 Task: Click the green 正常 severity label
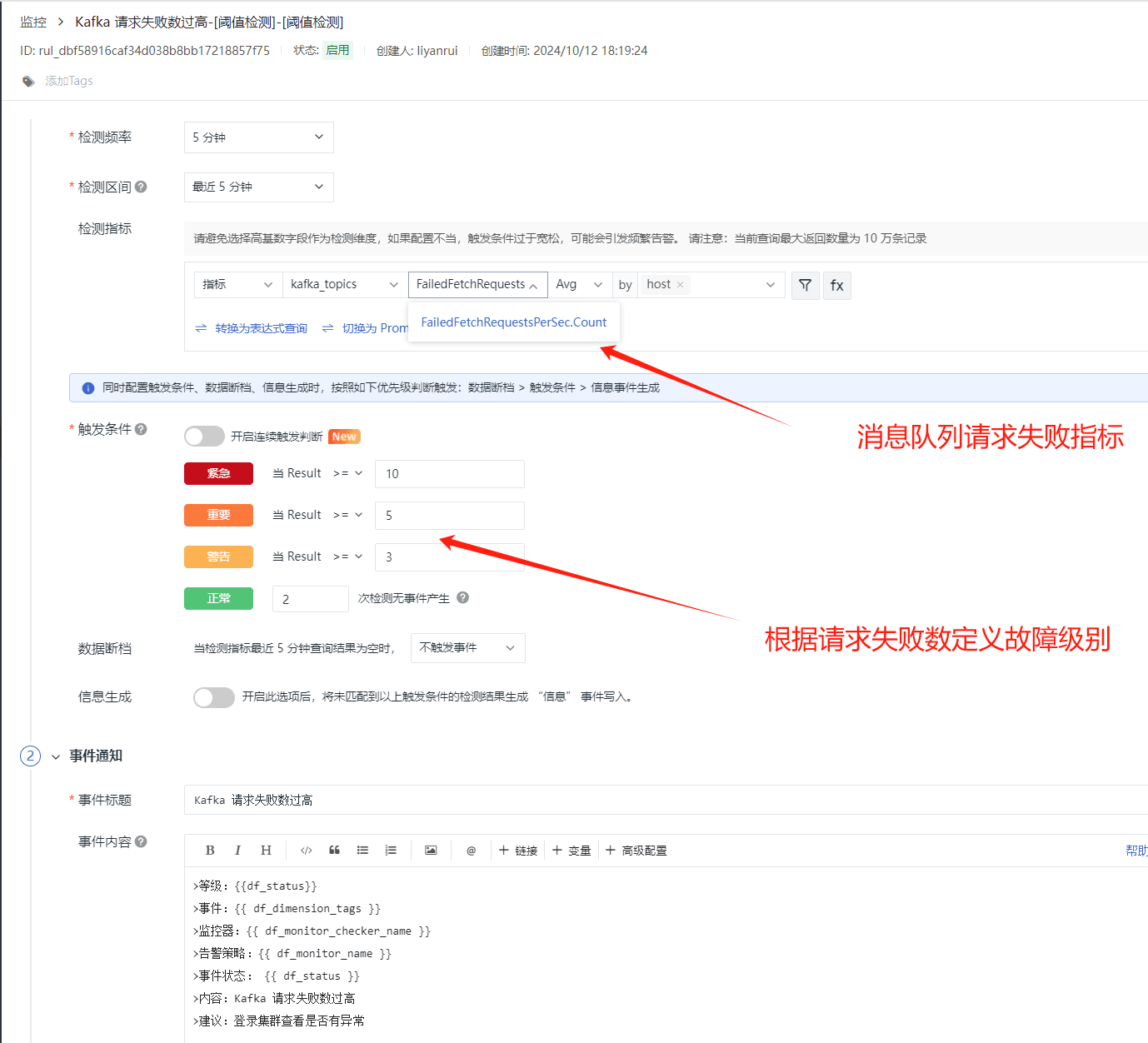click(x=218, y=598)
